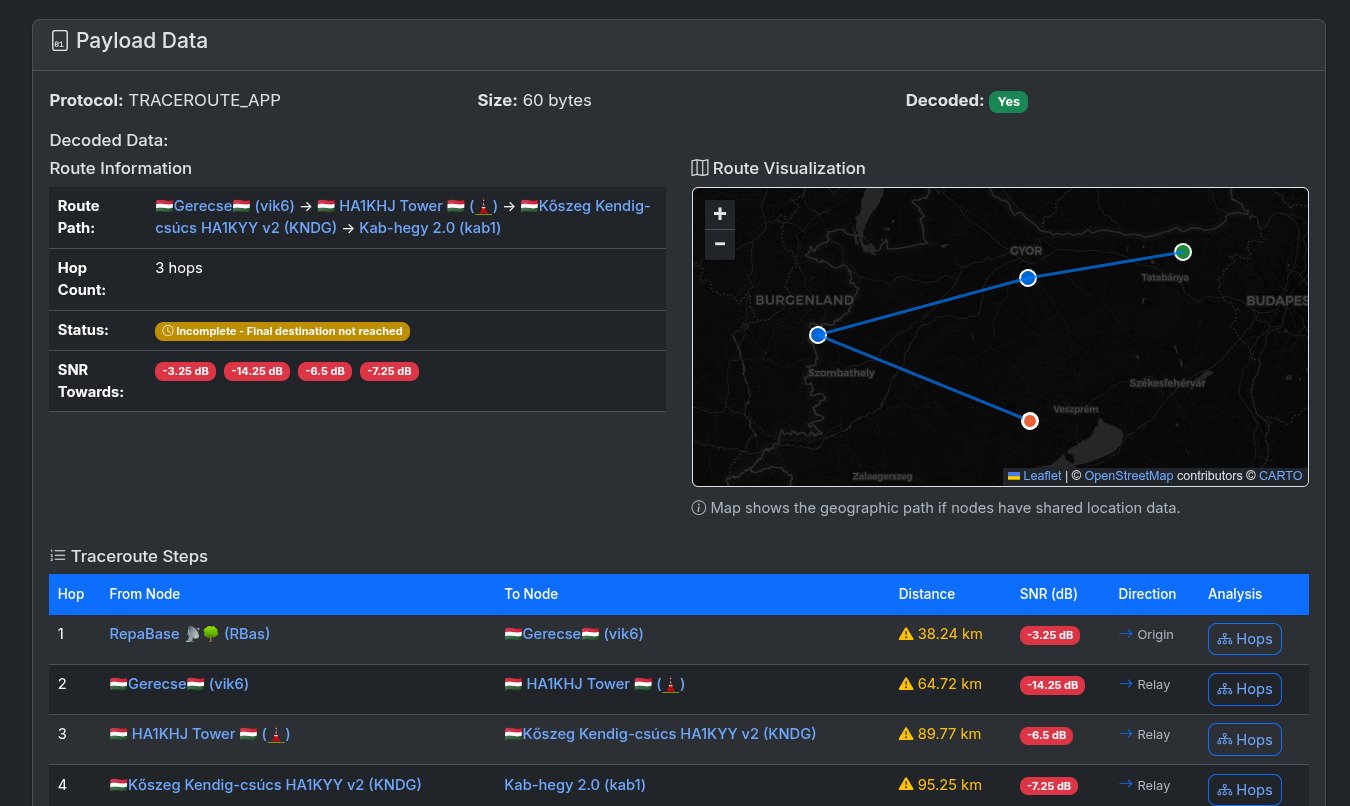Select the green origin marker on map
The width and height of the screenshot is (1350, 806).
point(1183,252)
